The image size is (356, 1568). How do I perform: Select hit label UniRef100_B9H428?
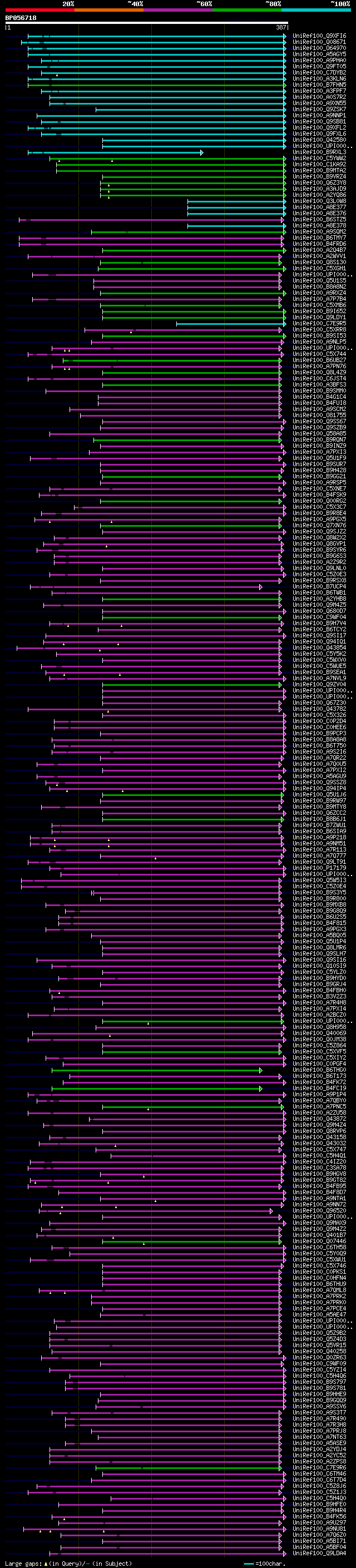click(319, 470)
